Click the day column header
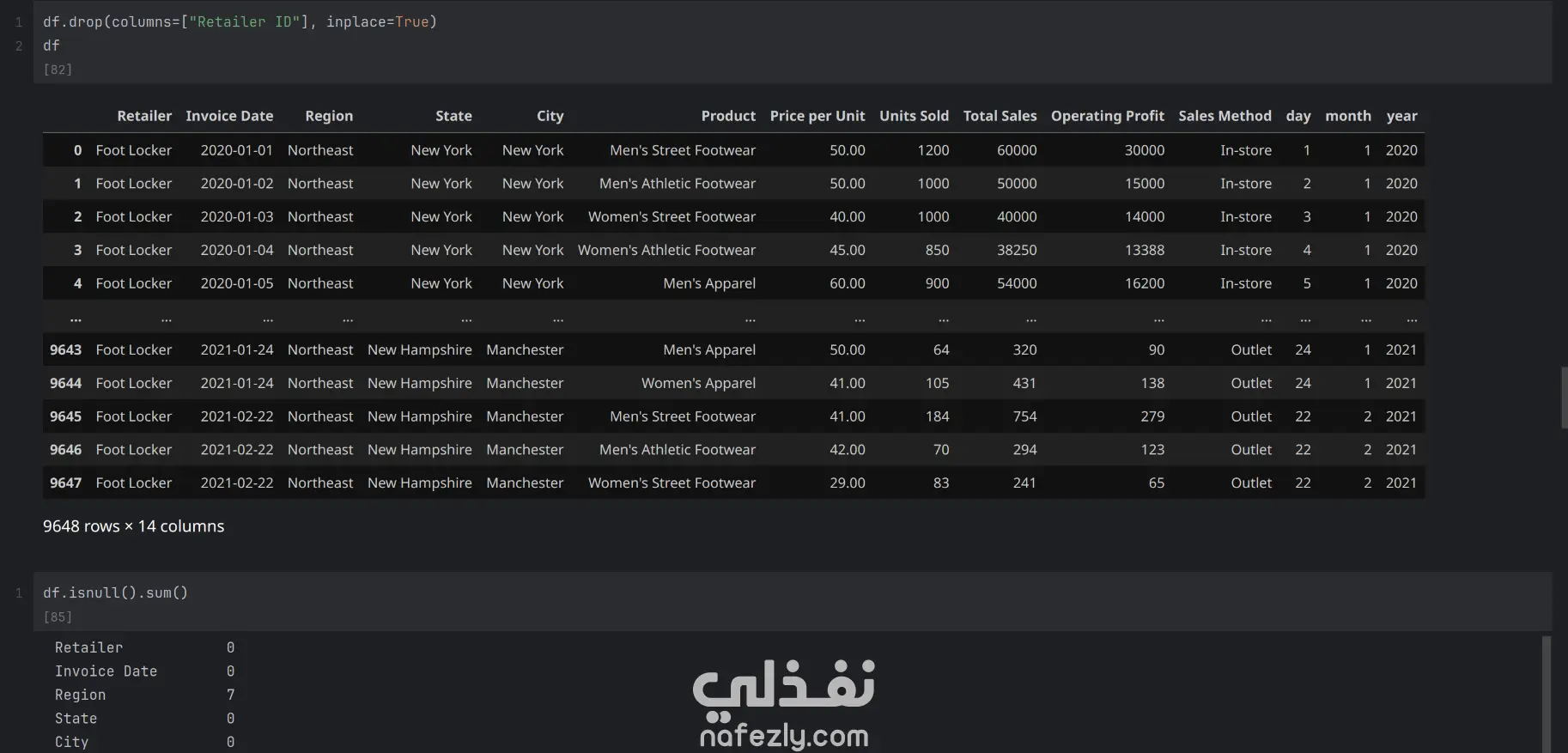Screen dimensions: 1568x753 click(1298, 116)
